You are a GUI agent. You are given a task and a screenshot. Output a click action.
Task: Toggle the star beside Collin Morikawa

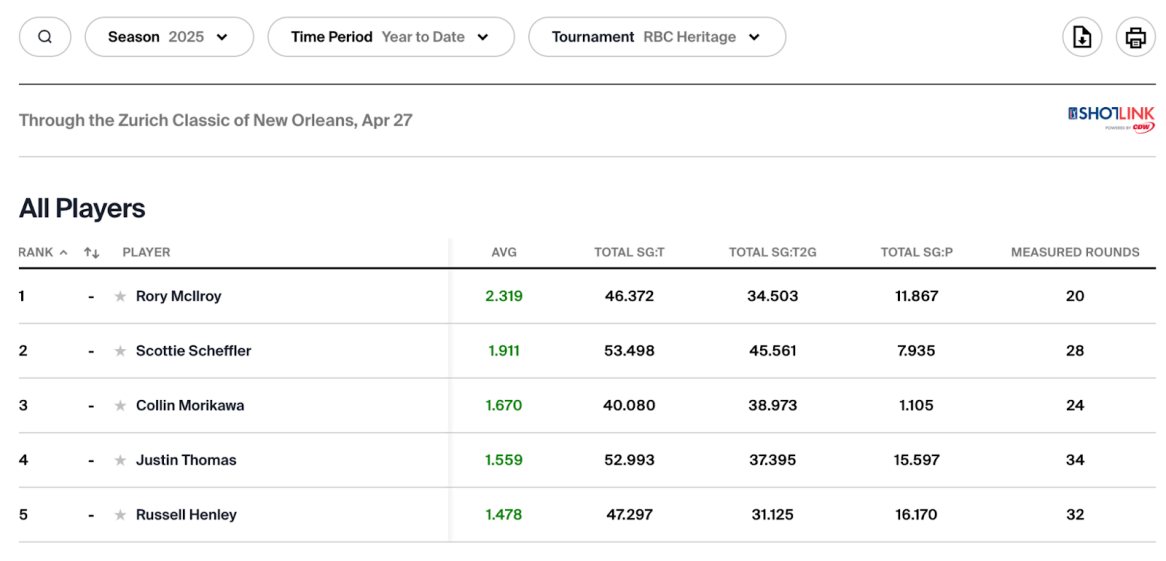click(120, 406)
